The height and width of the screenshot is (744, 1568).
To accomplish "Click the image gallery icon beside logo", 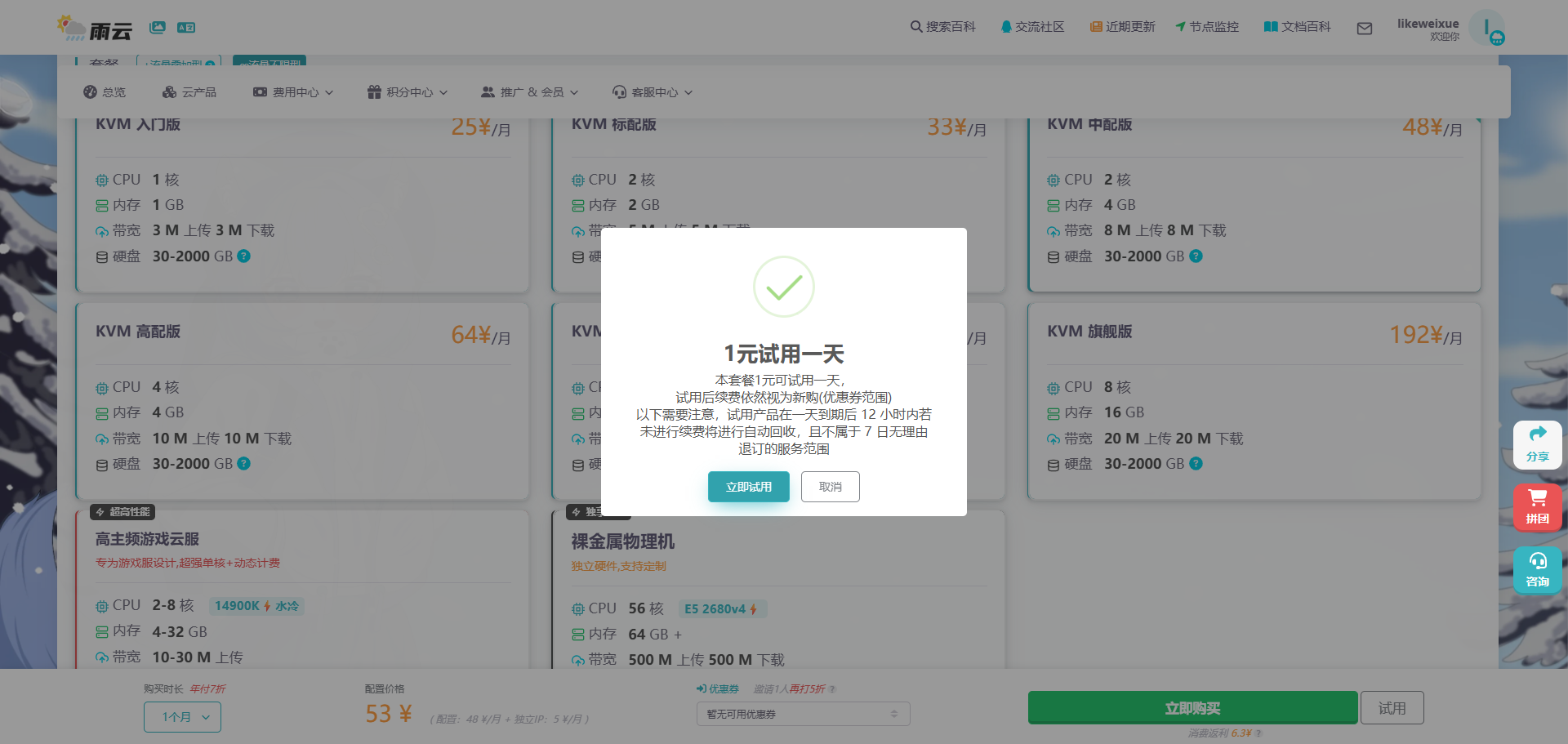I will pyautogui.click(x=158, y=28).
